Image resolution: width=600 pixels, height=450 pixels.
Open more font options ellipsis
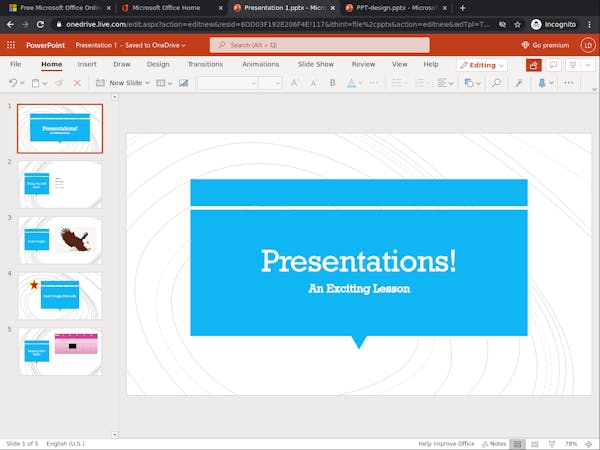click(x=373, y=83)
